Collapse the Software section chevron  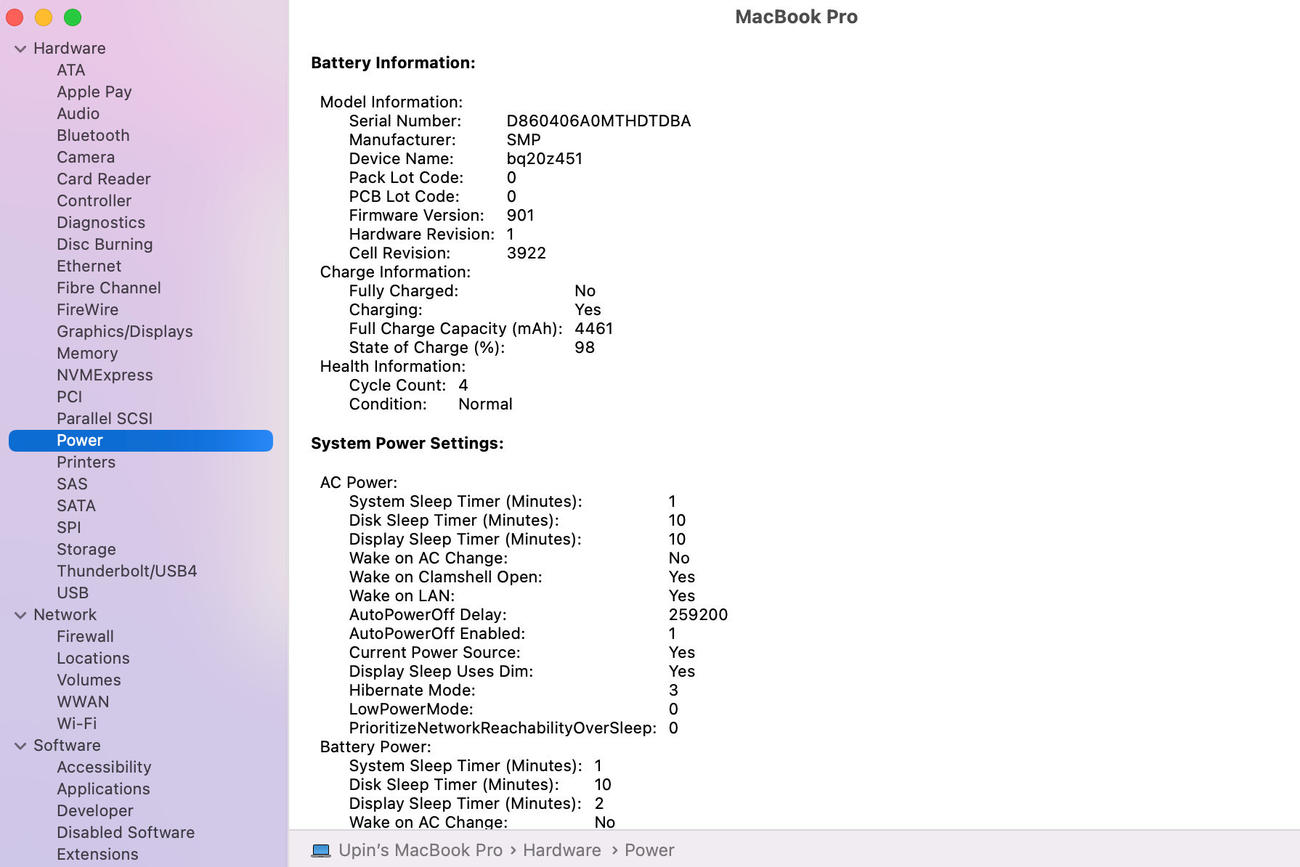click(20, 745)
